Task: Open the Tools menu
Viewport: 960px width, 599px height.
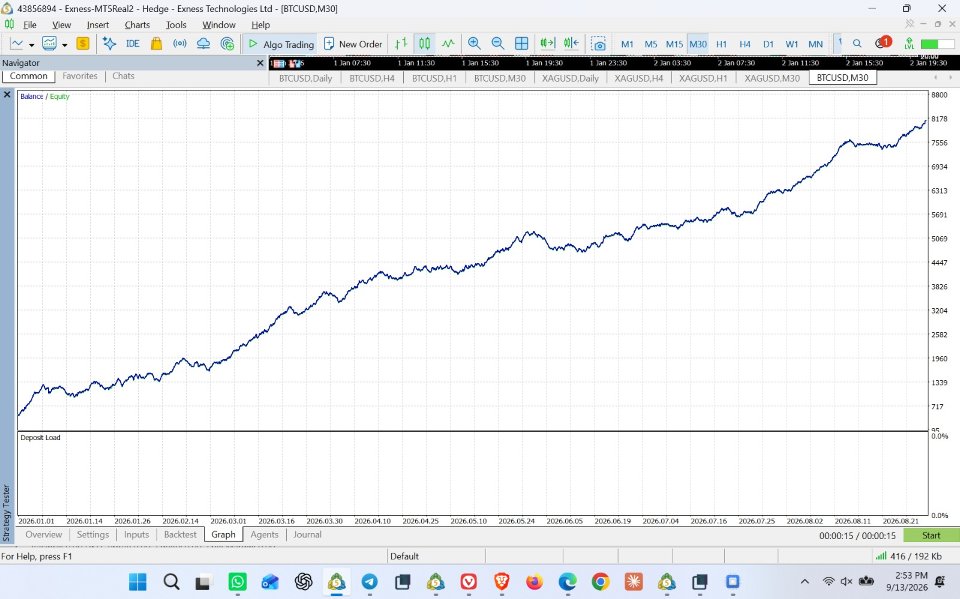Action: point(176,24)
